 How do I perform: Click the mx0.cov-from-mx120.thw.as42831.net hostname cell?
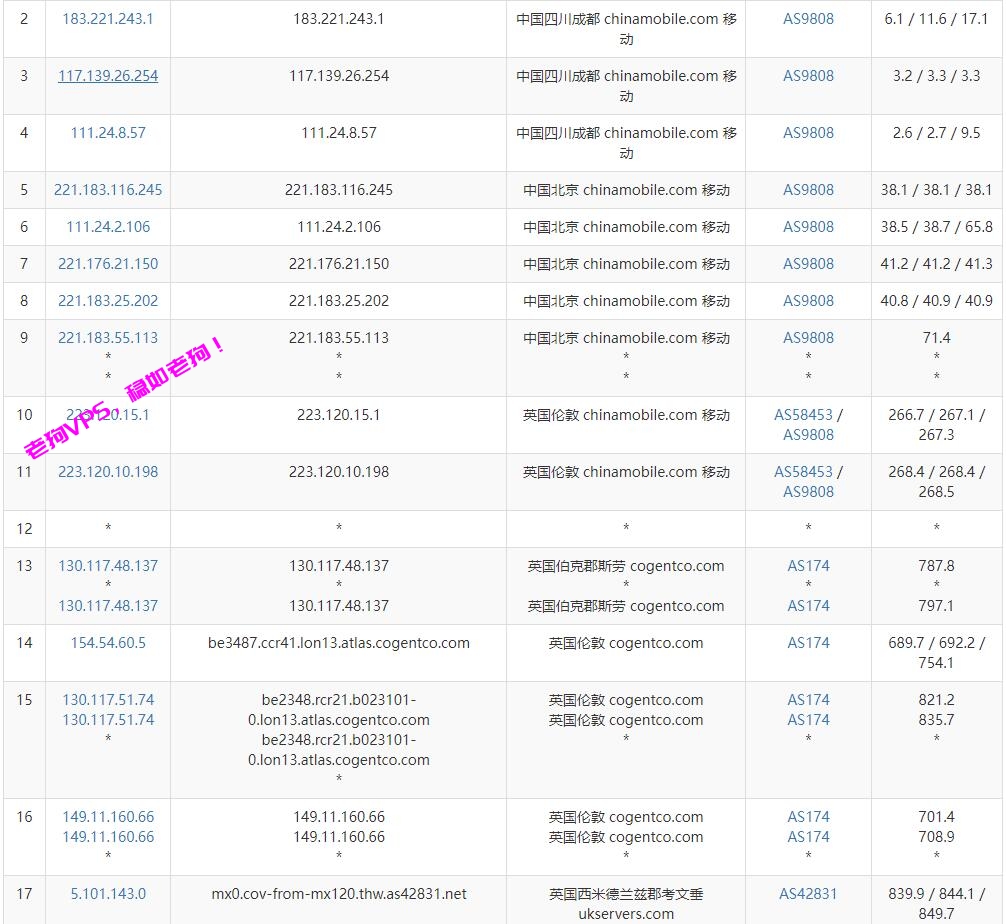click(x=339, y=894)
